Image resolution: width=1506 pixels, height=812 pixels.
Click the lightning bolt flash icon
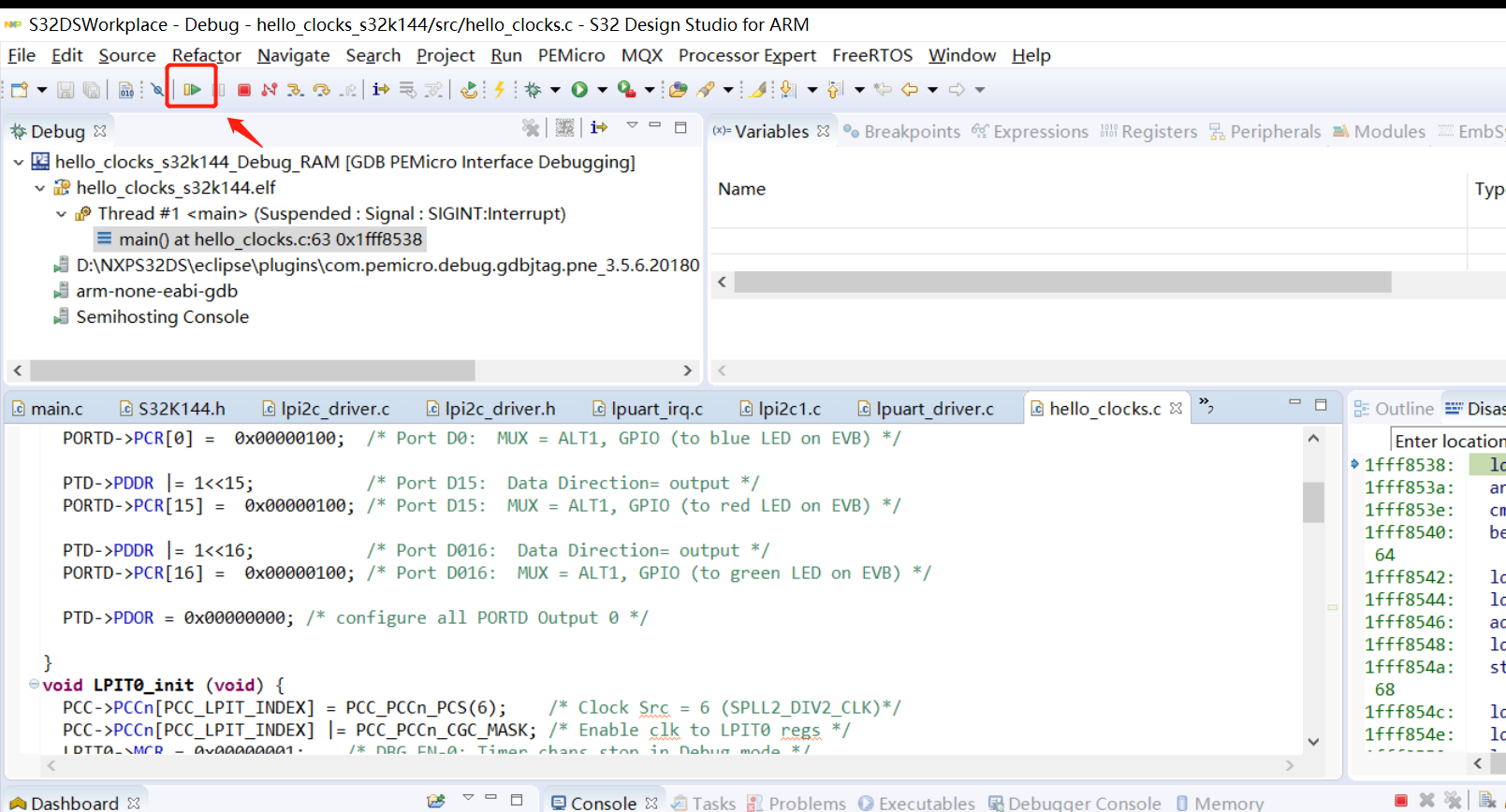point(500,90)
